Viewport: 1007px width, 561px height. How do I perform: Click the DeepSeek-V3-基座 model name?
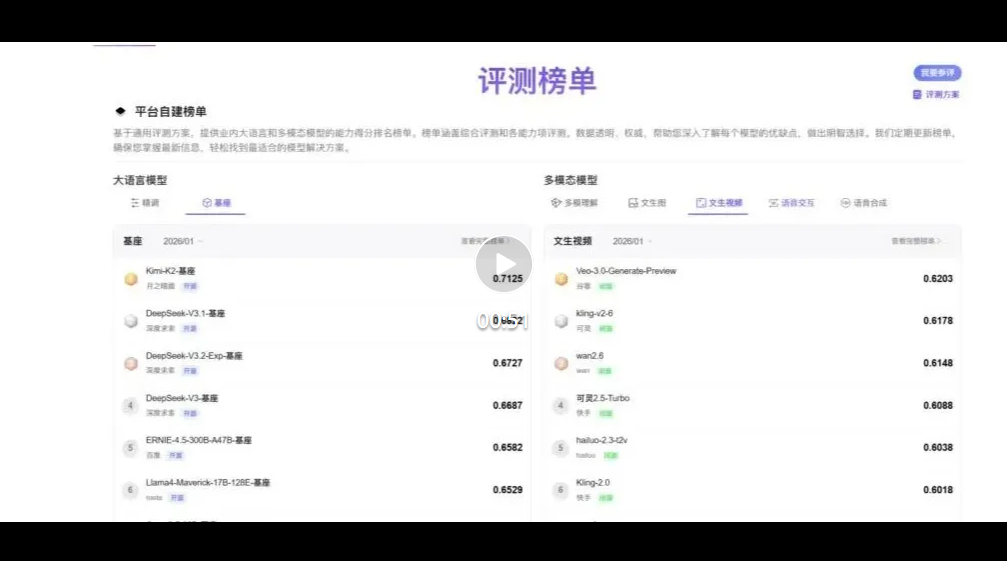click(182, 398)
